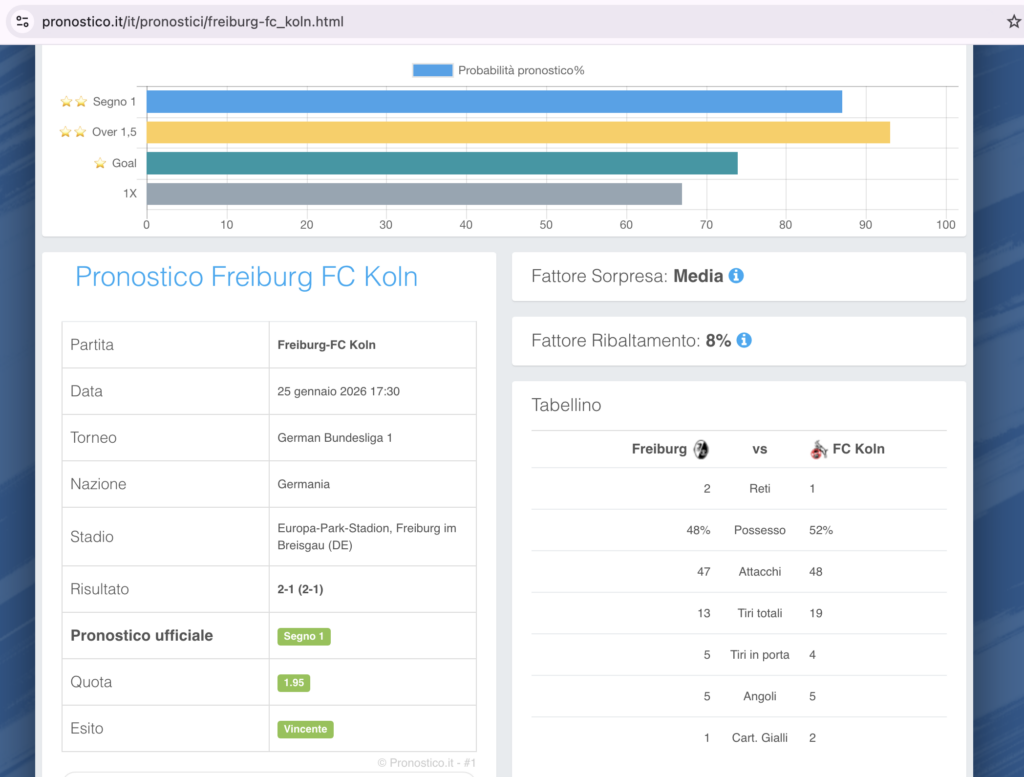This screenshot has width=1024, height=777.
Task: Bookmark this page with the star icon
Action: point(1013,21)
